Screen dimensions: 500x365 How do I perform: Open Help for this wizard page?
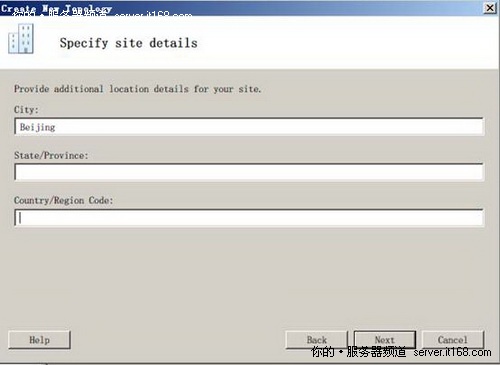(x=39, y=340)
